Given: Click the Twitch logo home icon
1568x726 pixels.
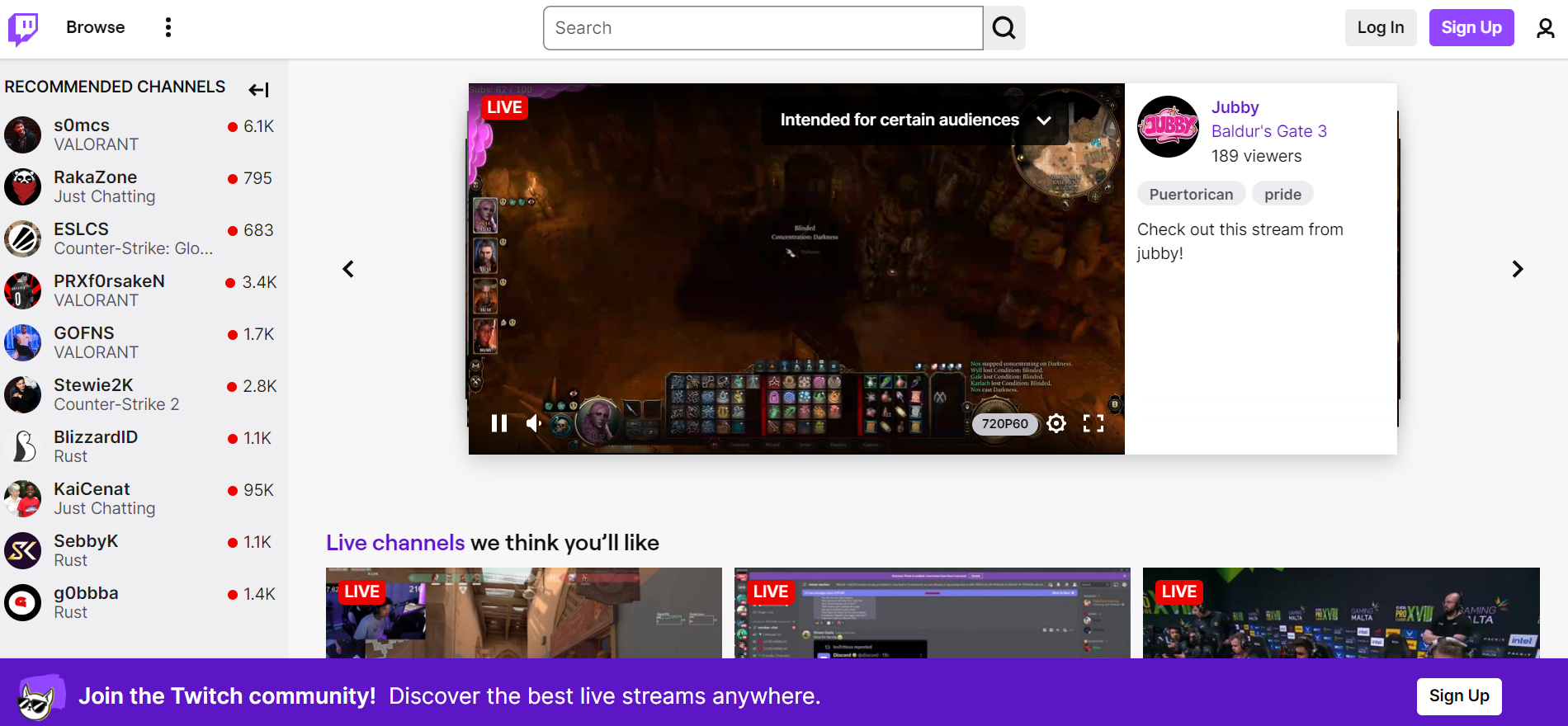Looking at the screenshot, I should (23, 28).
